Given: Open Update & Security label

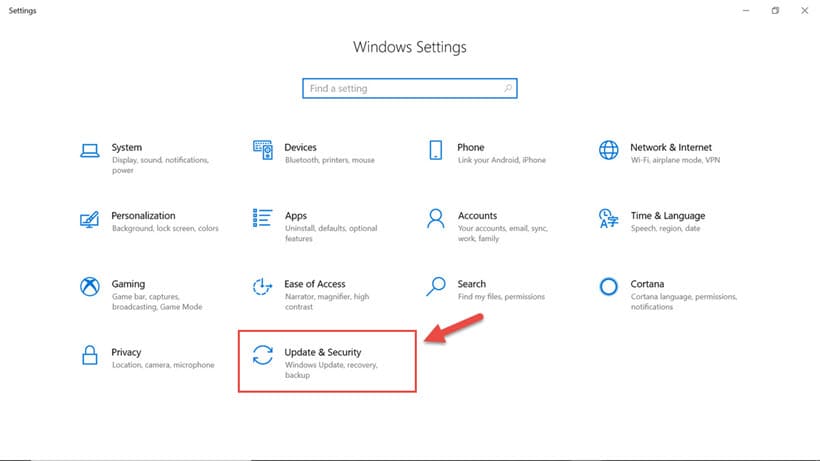Looking at the screenshot, I should 323,352.
